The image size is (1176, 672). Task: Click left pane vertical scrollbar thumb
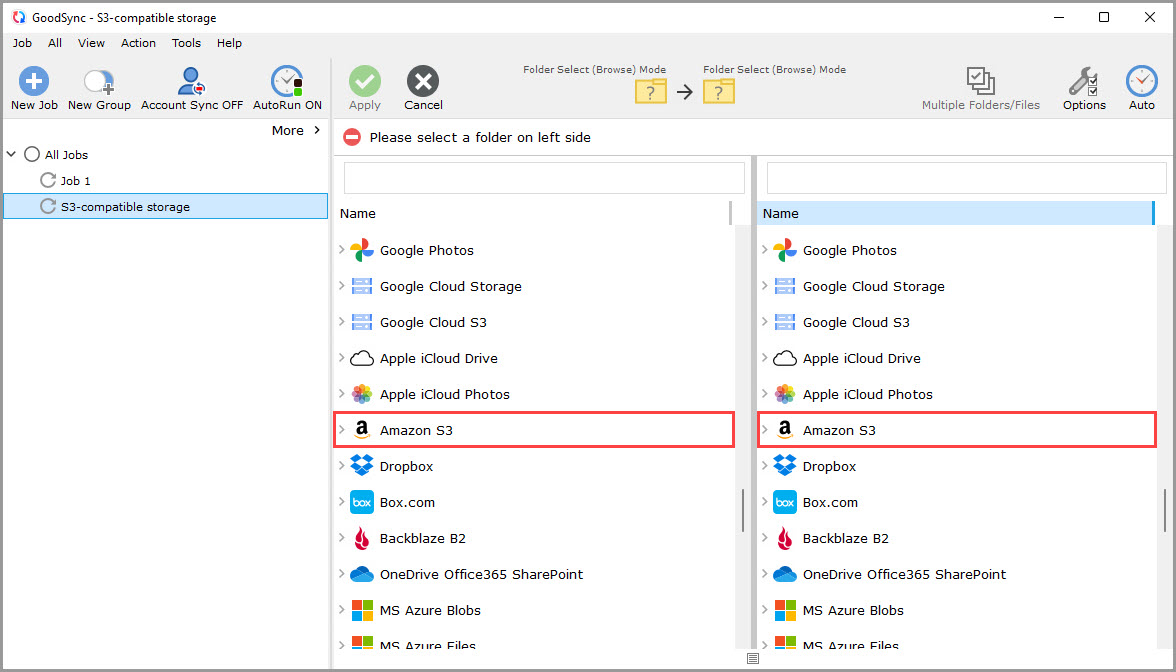[742, 510]
